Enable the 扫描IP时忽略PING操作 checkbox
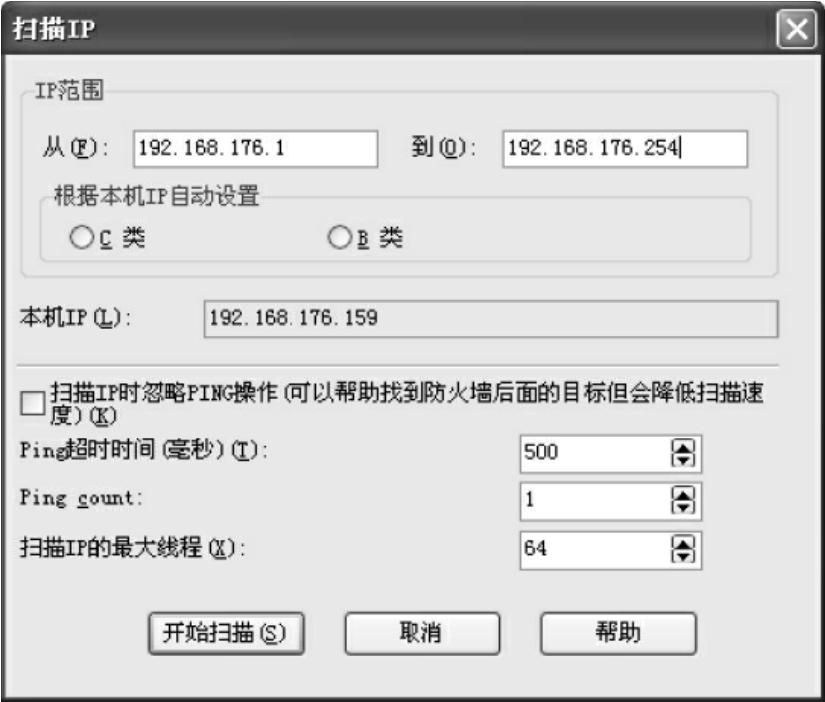Image resolution: width=825 pixels, height=702 pixels. (x=32, y=404)
